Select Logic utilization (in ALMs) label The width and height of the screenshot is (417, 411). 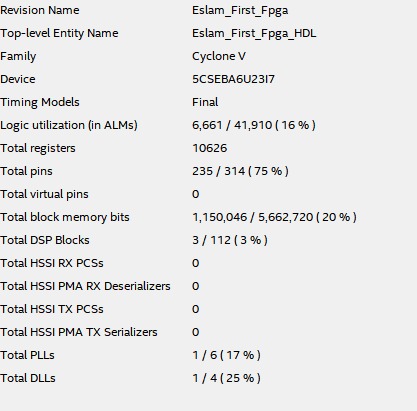(x=69, y=125)
